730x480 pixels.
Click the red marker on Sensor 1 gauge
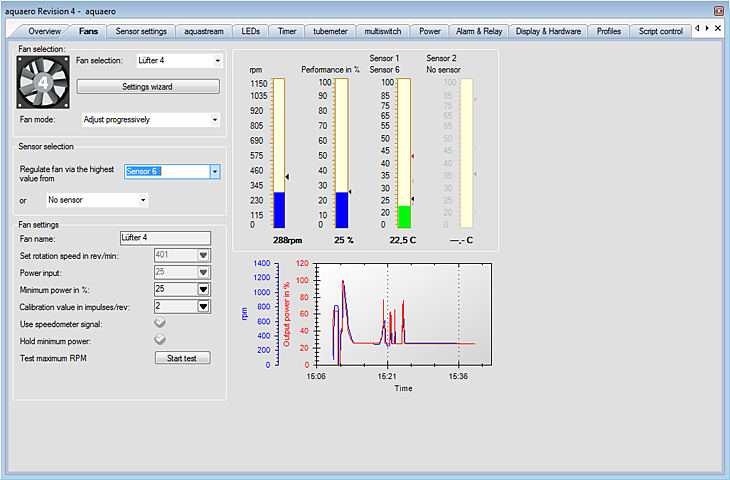pos(413,157)
